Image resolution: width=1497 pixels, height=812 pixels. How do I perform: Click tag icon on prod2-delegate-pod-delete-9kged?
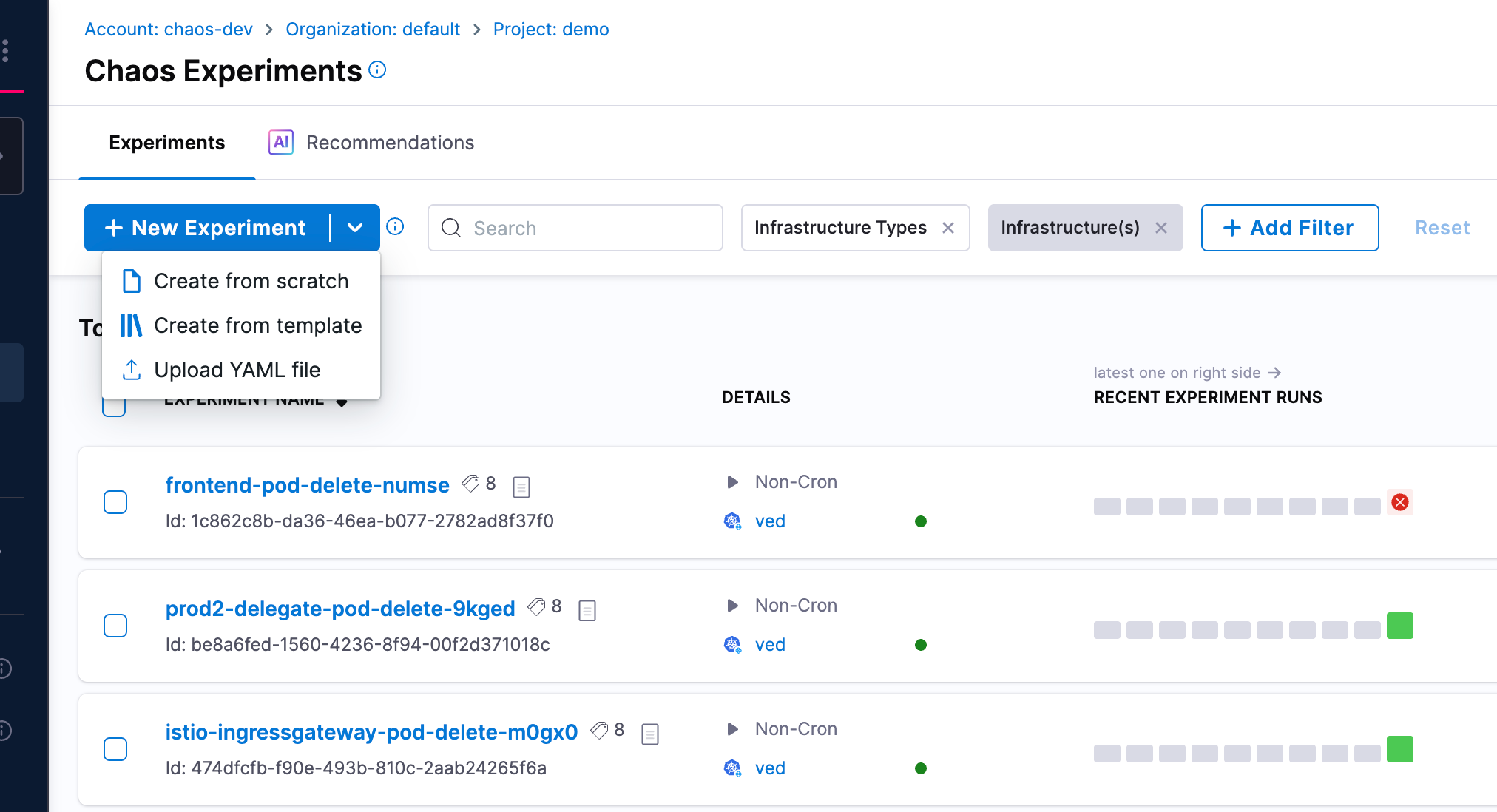tap(536, 607)
